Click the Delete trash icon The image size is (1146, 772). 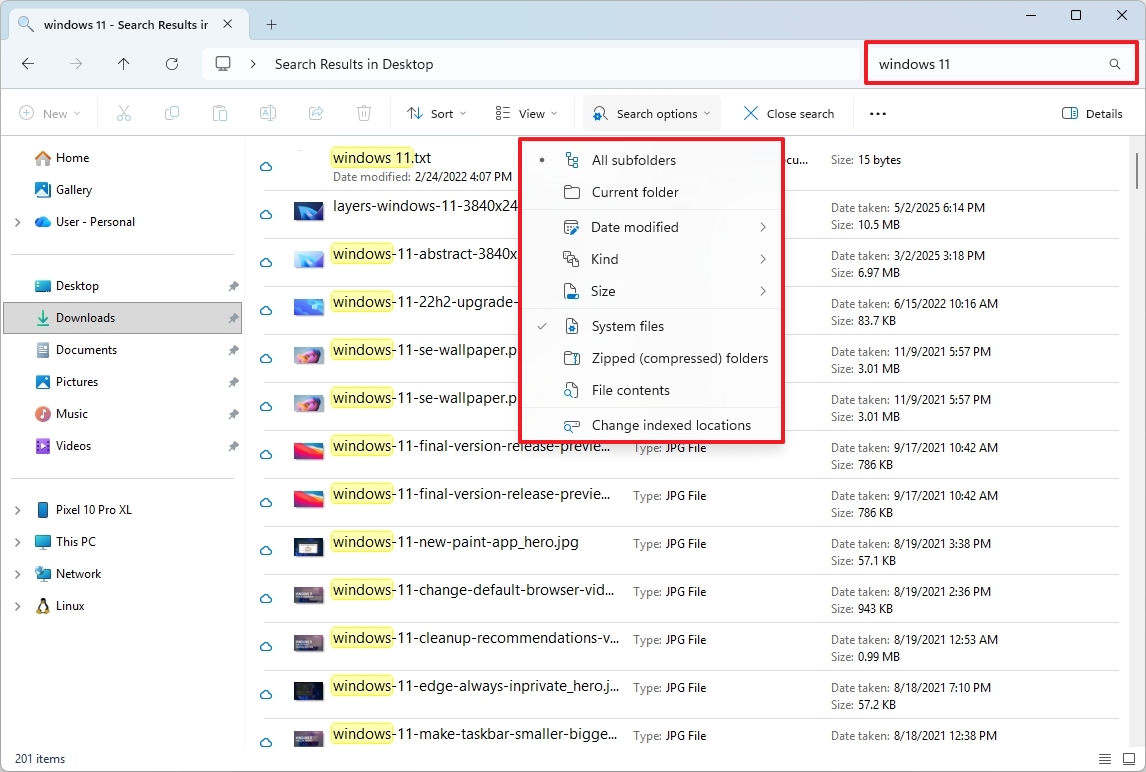click(363, 113)
